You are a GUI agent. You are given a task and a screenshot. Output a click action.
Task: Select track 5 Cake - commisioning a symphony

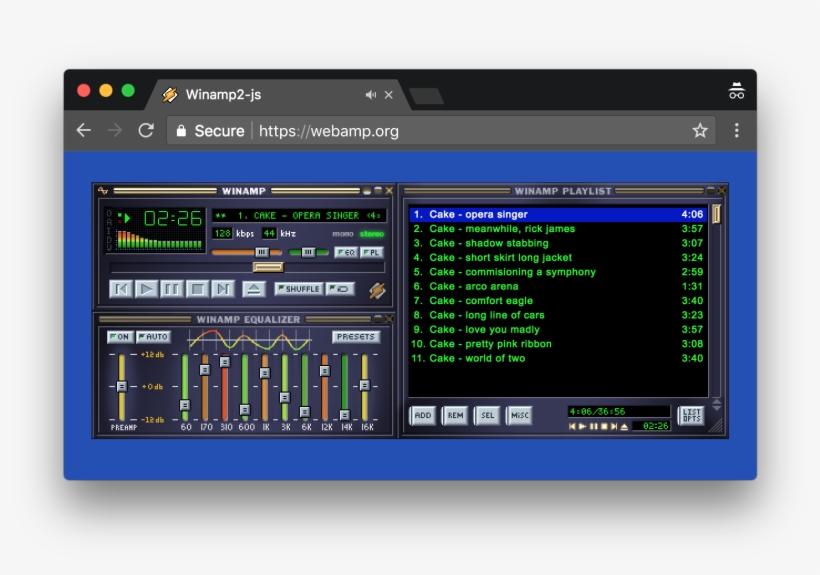[557, 272]
